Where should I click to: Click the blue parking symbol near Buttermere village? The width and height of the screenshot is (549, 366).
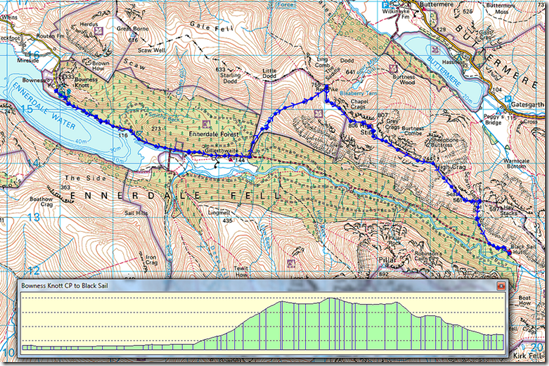386,4
